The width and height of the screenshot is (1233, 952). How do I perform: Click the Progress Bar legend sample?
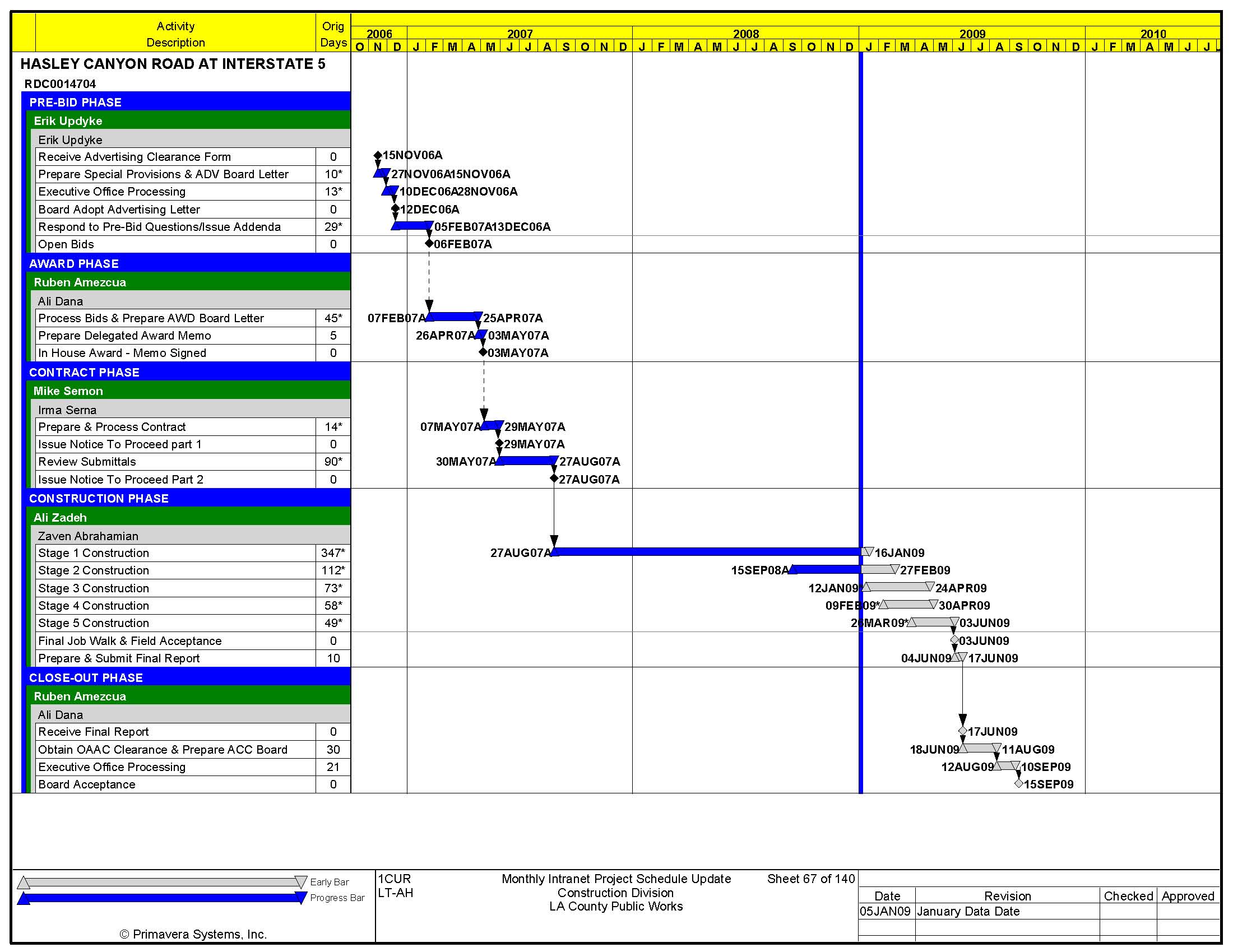[163, 898]
